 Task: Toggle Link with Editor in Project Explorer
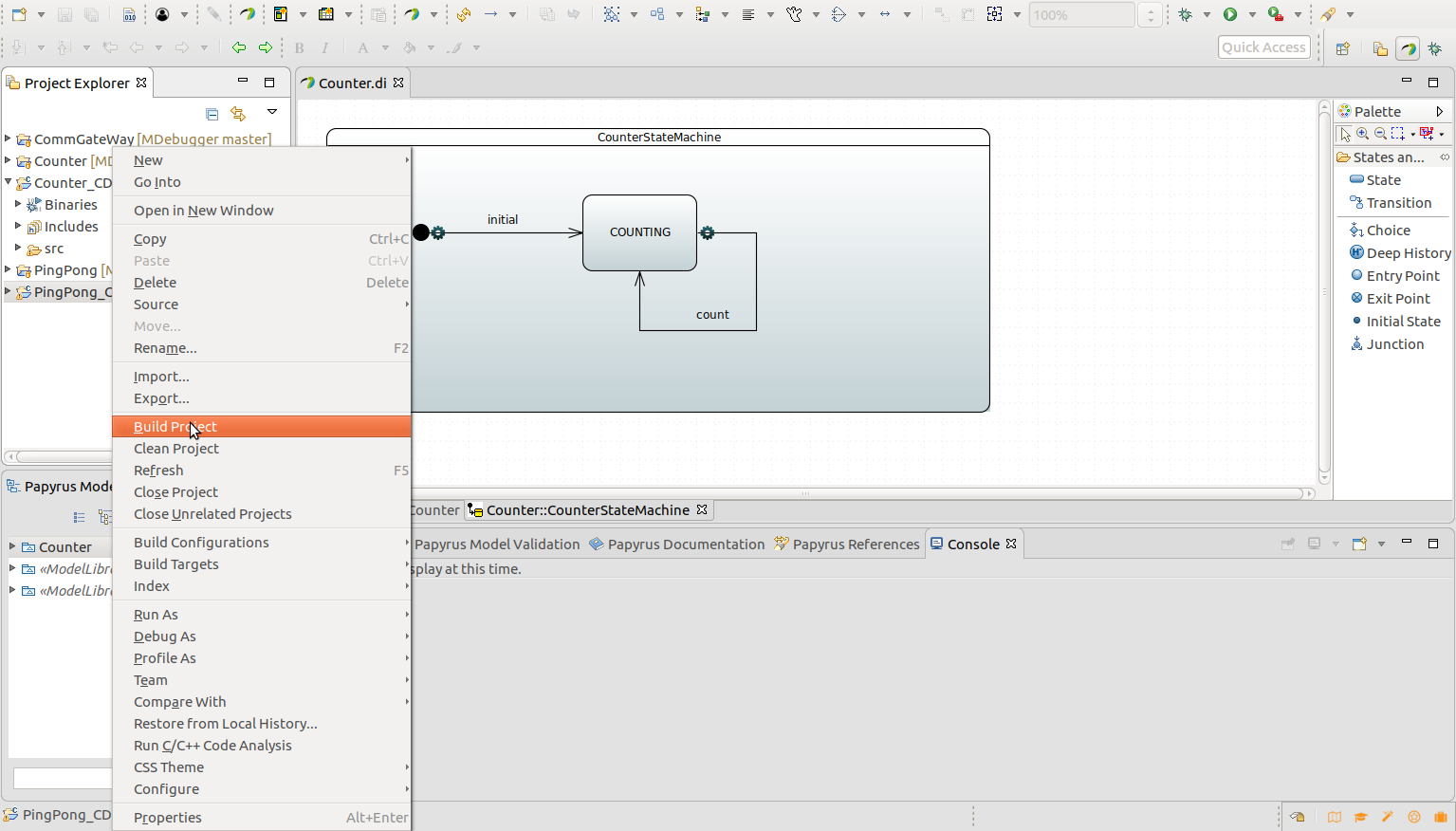(238, 114)
